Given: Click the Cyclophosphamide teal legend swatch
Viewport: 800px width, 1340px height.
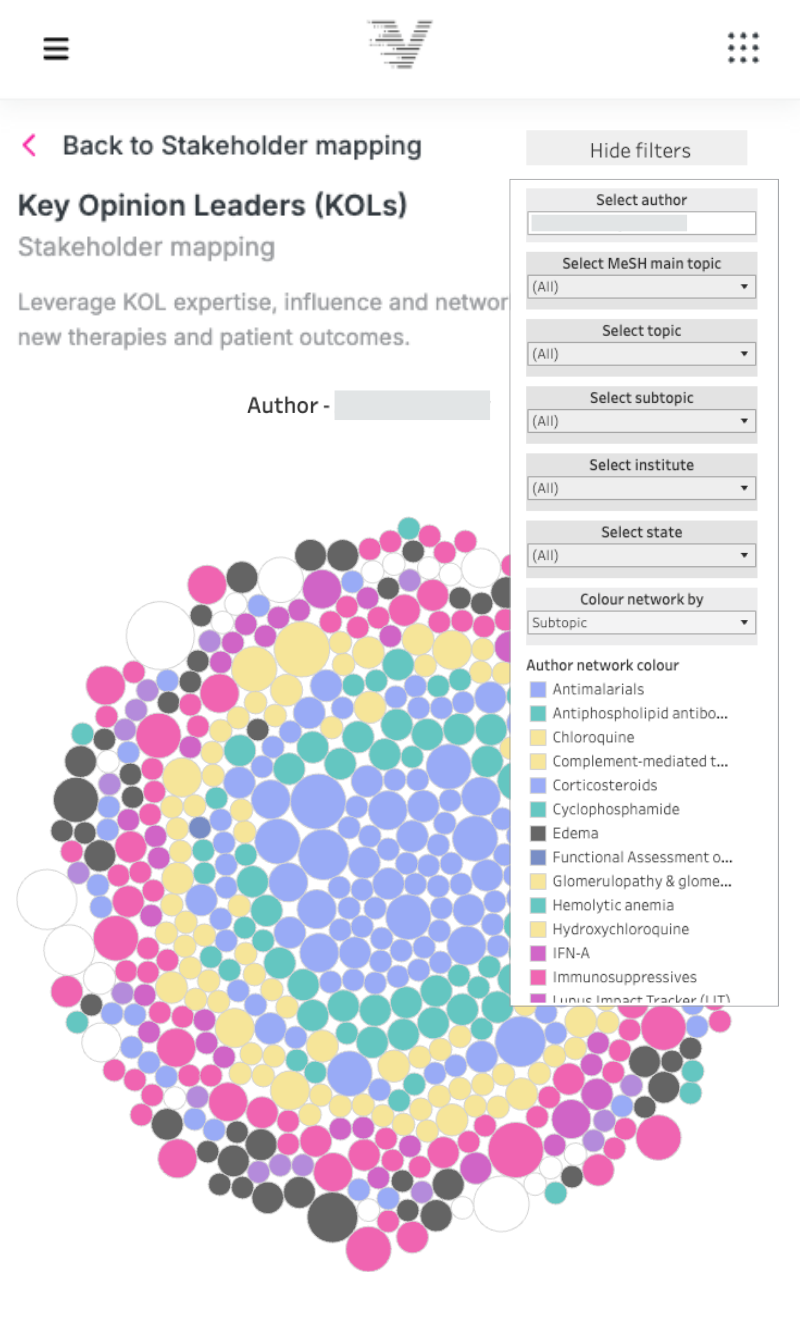Looking at the screenshot, I should coord(538,809).
